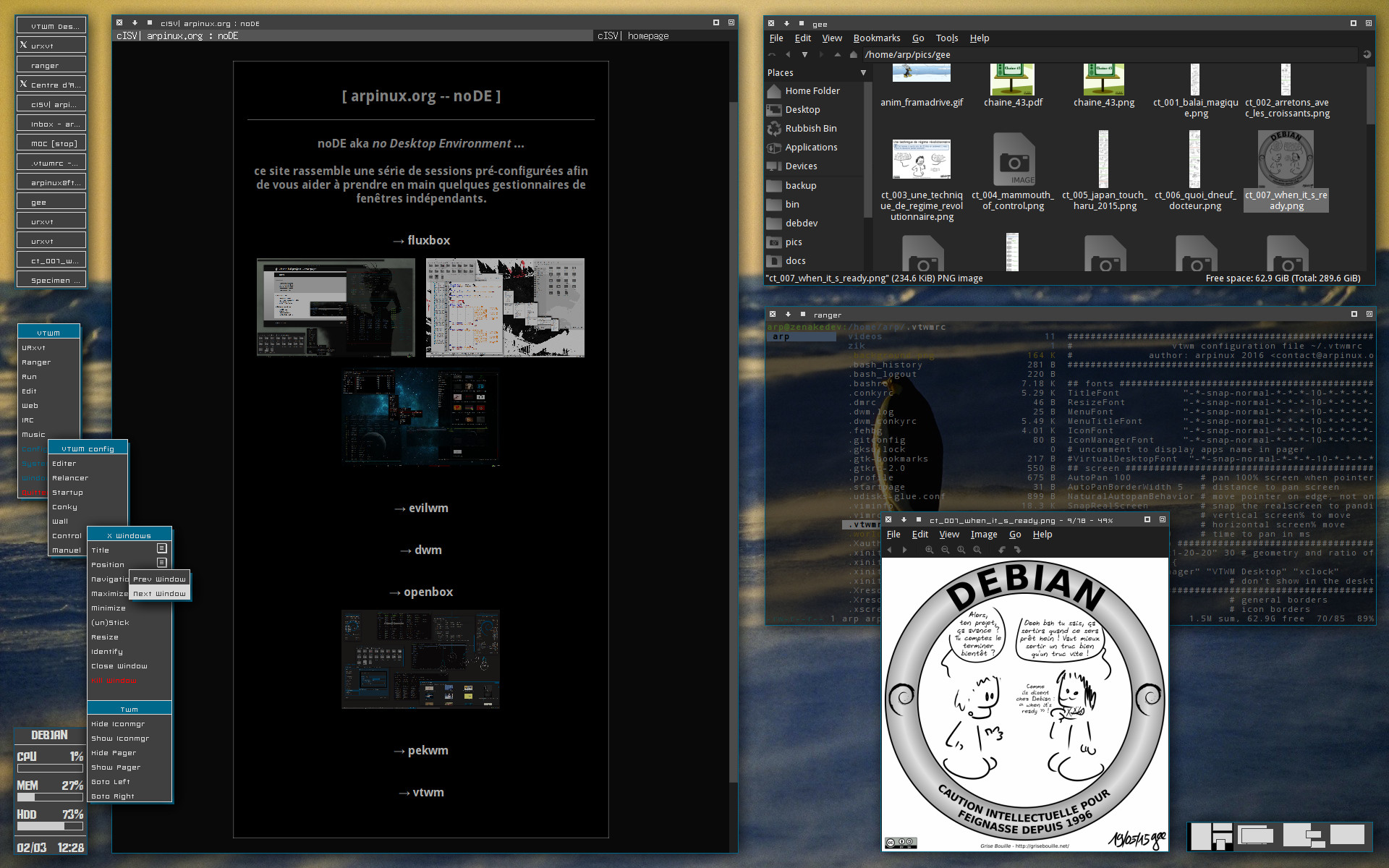Click the virtual desktop pager
This screenshot has width=1389, height=868.
(x=1280, y=836)
